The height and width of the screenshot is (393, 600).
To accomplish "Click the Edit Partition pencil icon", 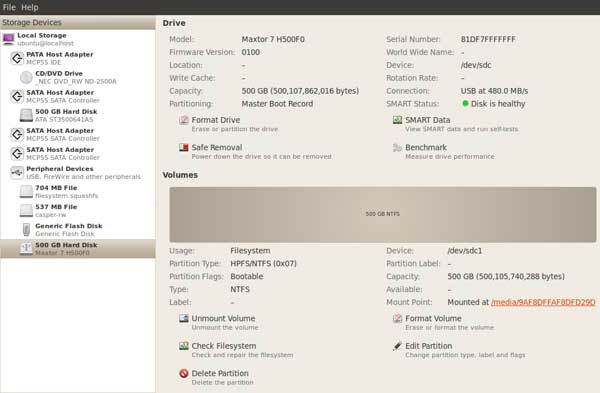I will [398, 346].
